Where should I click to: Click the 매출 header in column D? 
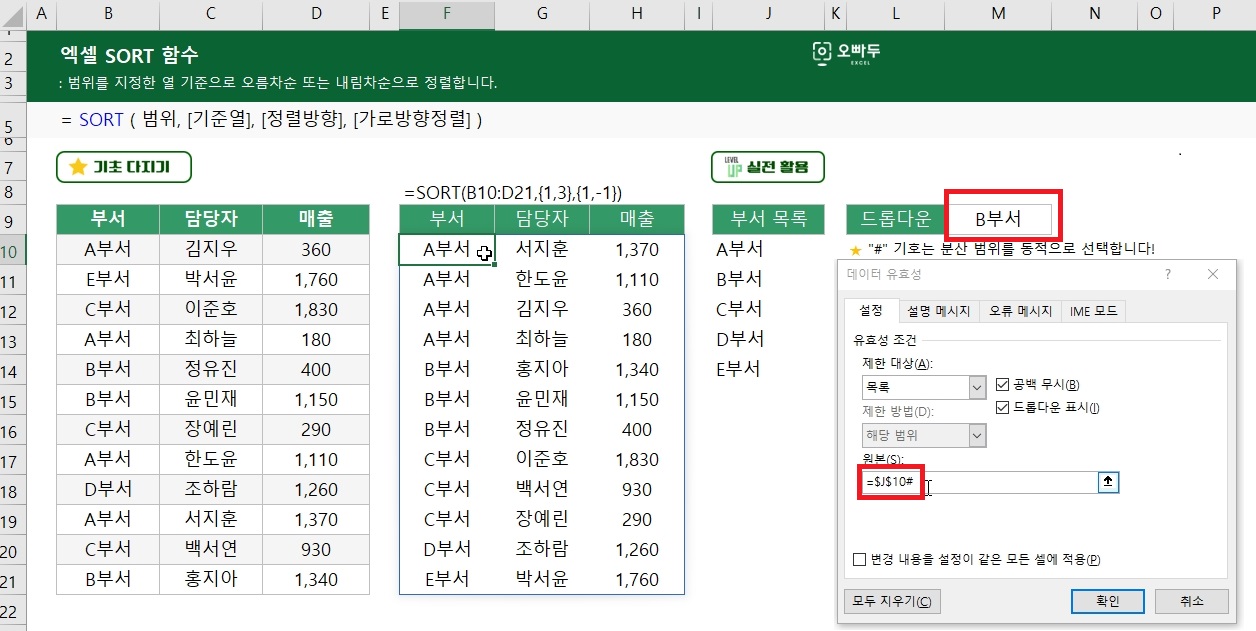pyautogui.click(x=316, y=219)
